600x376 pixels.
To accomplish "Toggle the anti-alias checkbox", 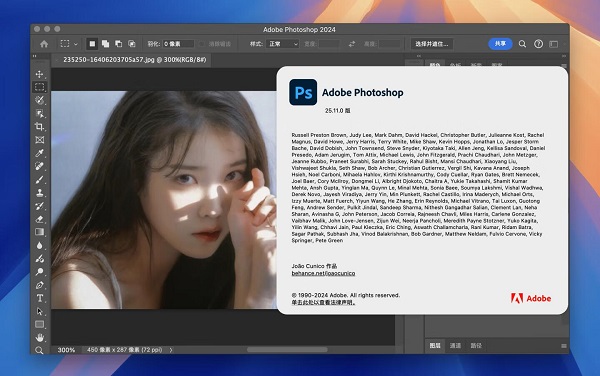I will pos(202,44).
